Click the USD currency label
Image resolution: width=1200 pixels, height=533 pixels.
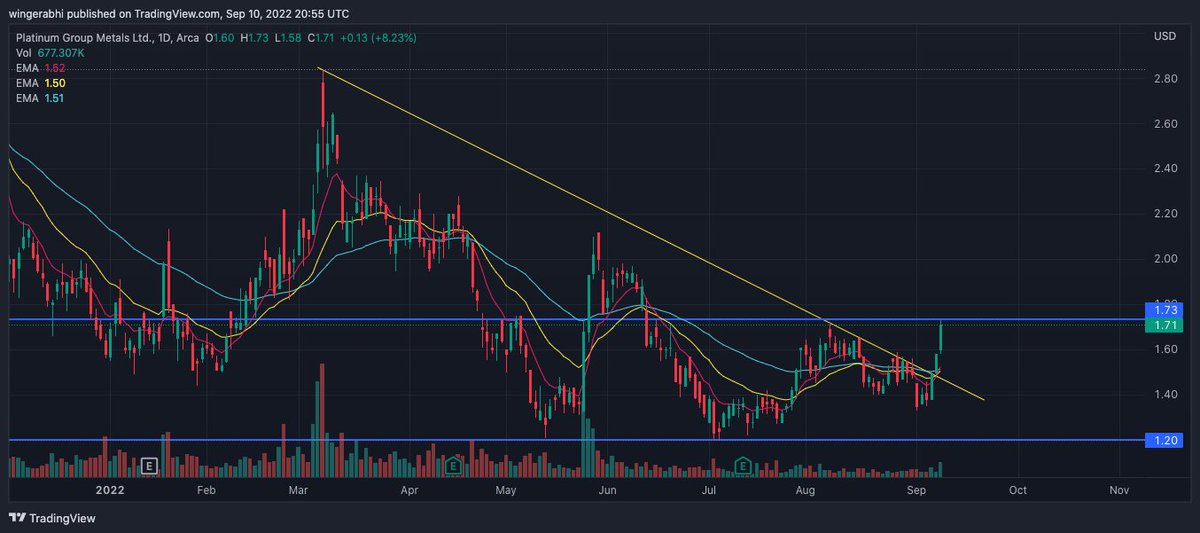tap(1164, 37)
